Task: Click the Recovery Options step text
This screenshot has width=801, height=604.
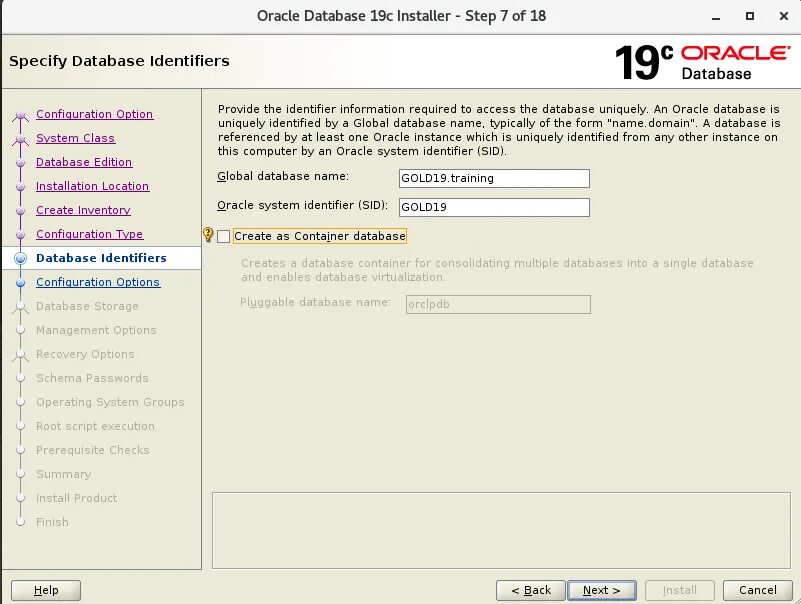Action: 85,354
